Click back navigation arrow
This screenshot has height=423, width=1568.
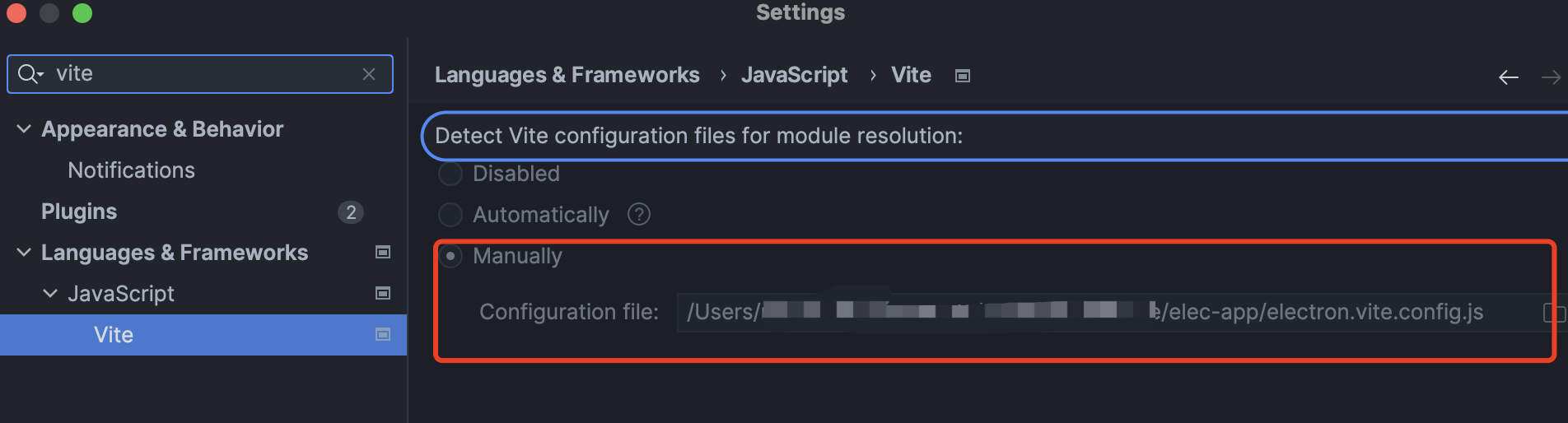1508,77
